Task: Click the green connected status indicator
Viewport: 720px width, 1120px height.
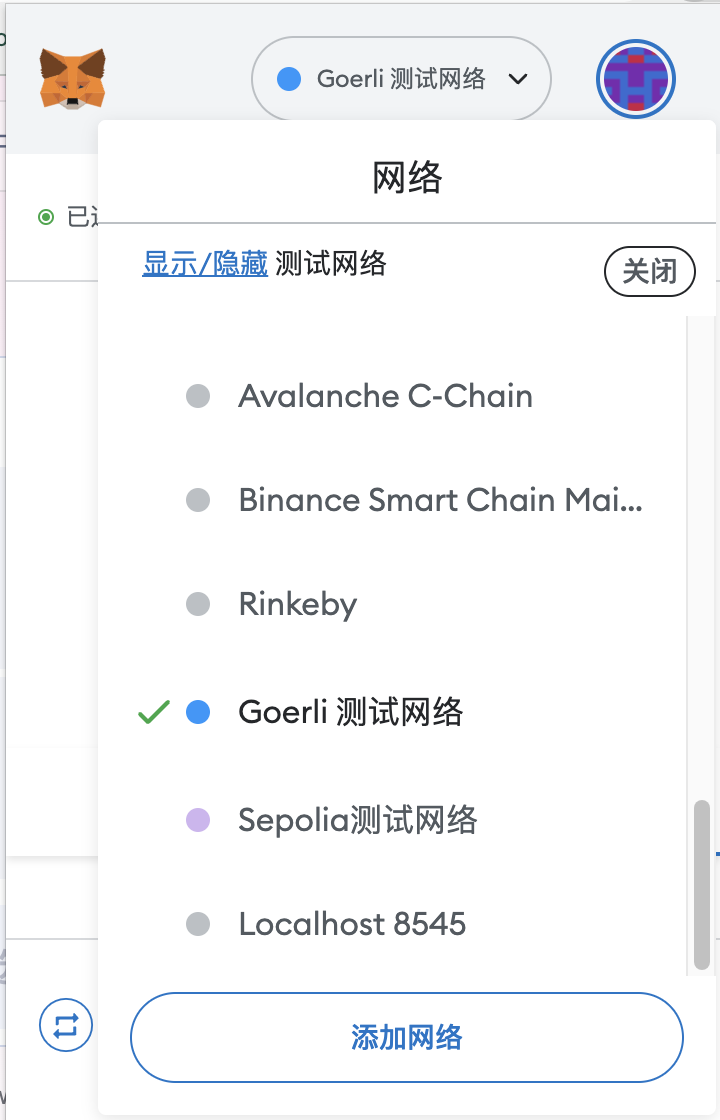Action: point(46,216)
